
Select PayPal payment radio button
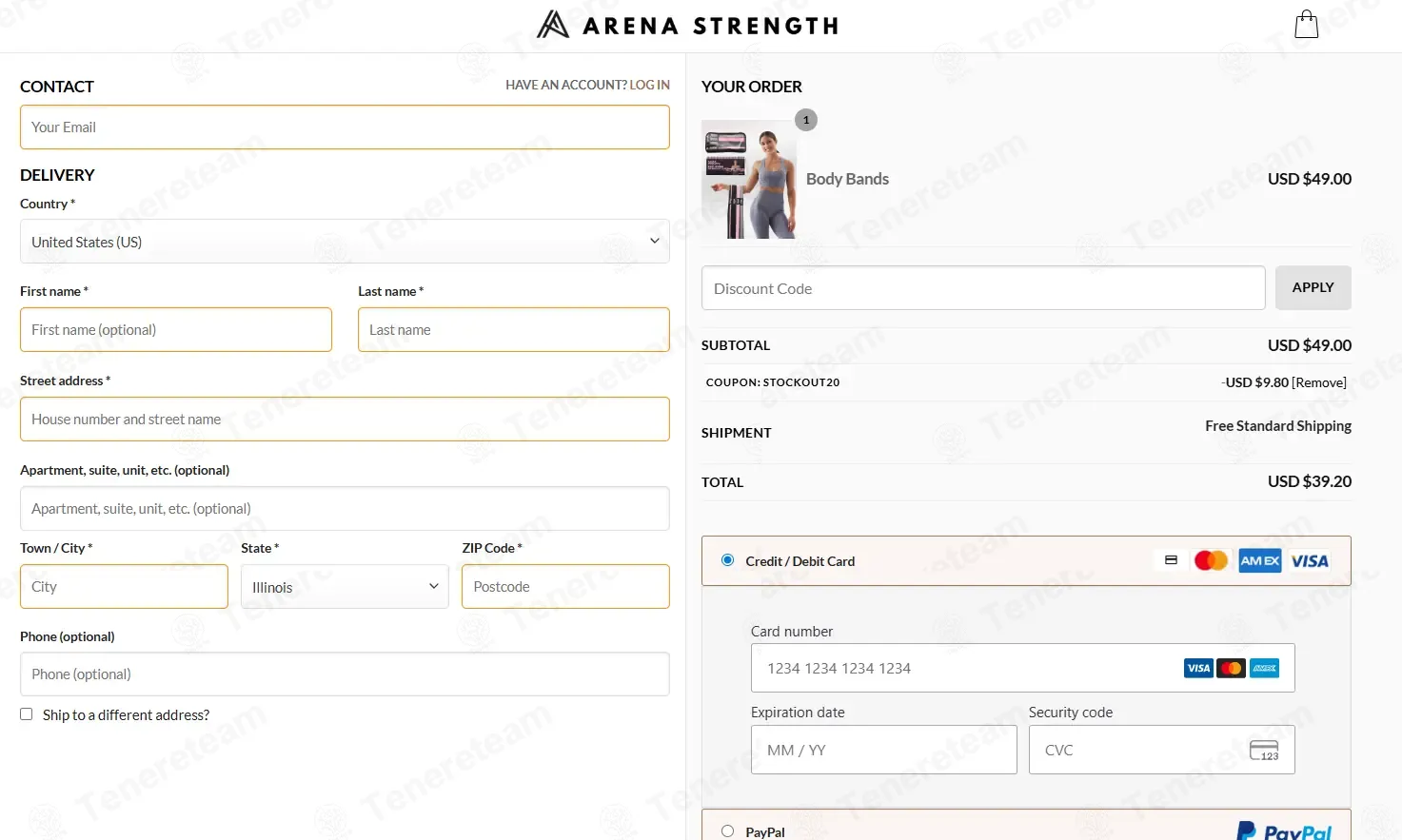click(x=727, y=831)
